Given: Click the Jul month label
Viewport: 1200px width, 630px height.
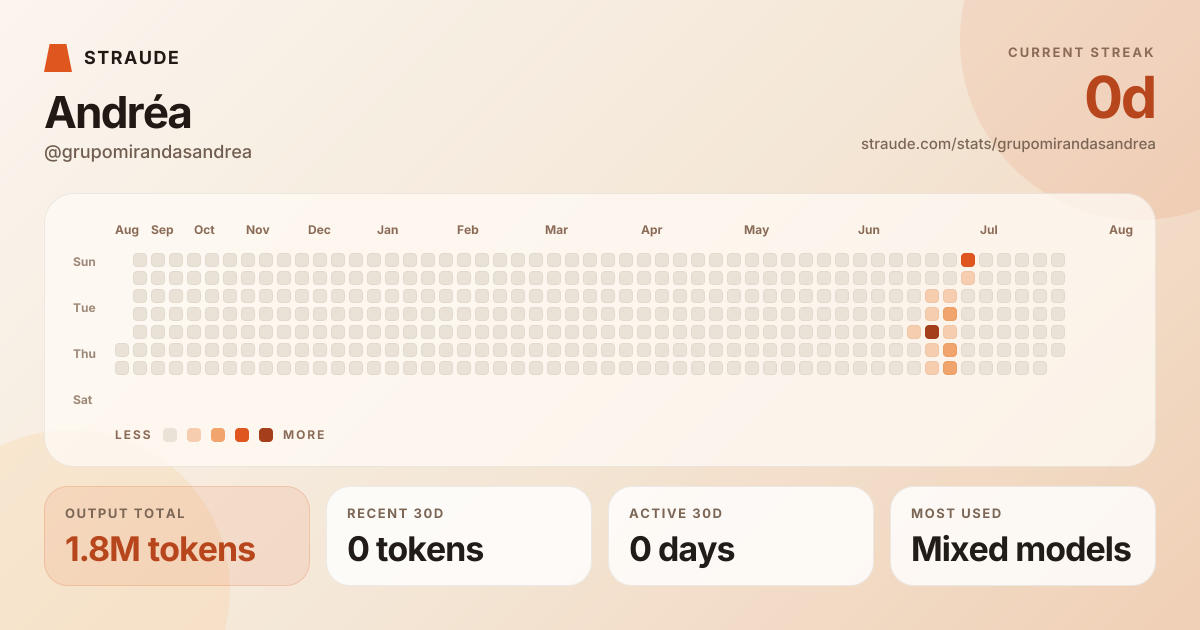Looking at the screenshot, I should (989, 230).
